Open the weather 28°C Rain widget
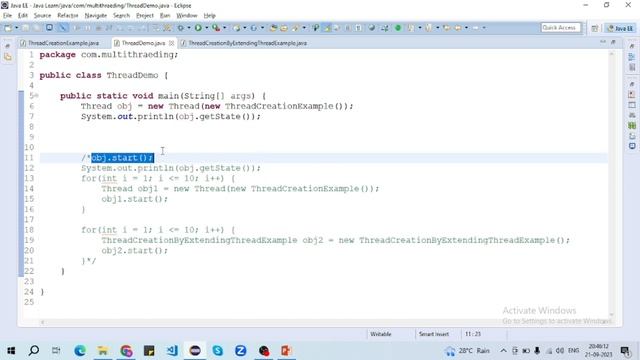 (468, 351)
